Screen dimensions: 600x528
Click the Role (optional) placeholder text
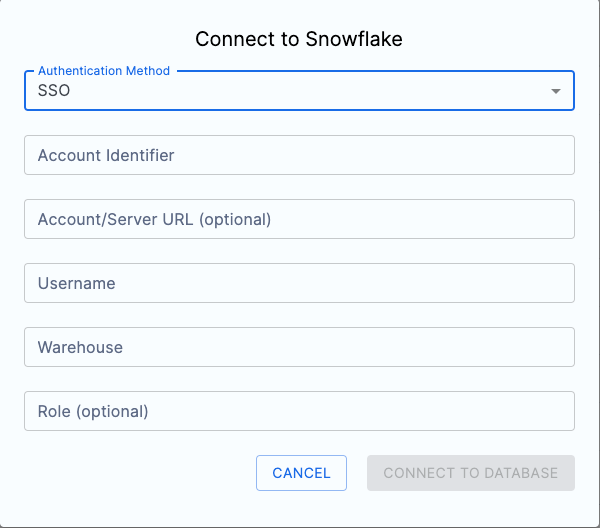(93, 411)
